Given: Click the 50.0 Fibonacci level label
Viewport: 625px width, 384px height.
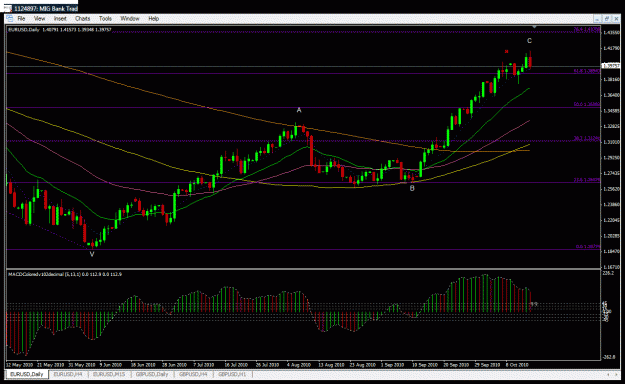Looking at the screenshot, I should (587, 104).
